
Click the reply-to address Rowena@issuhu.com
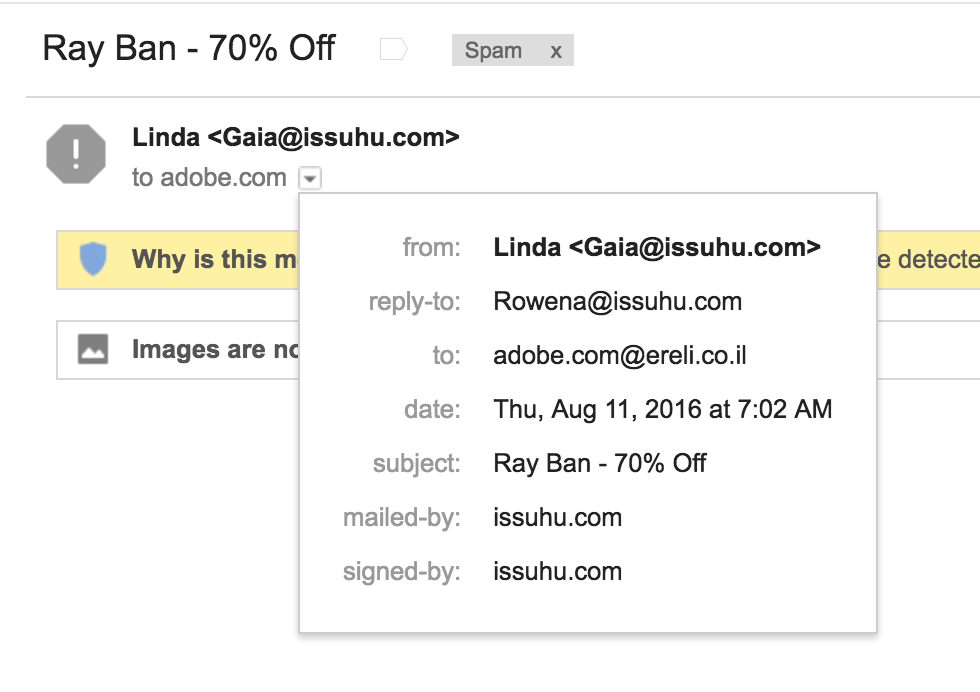point(617,301)
